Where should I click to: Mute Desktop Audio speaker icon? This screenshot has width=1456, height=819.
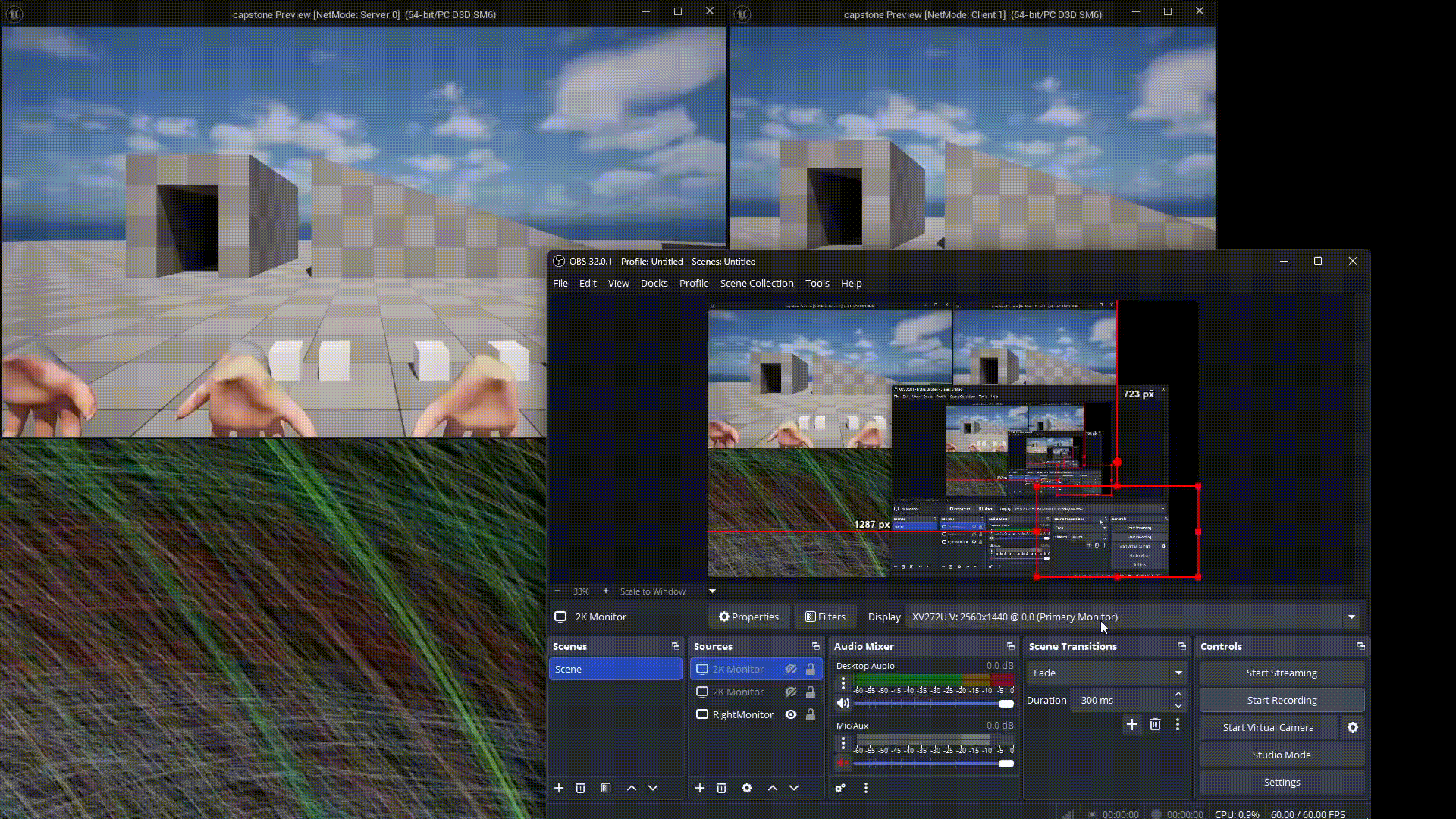(x=843, y=703)
